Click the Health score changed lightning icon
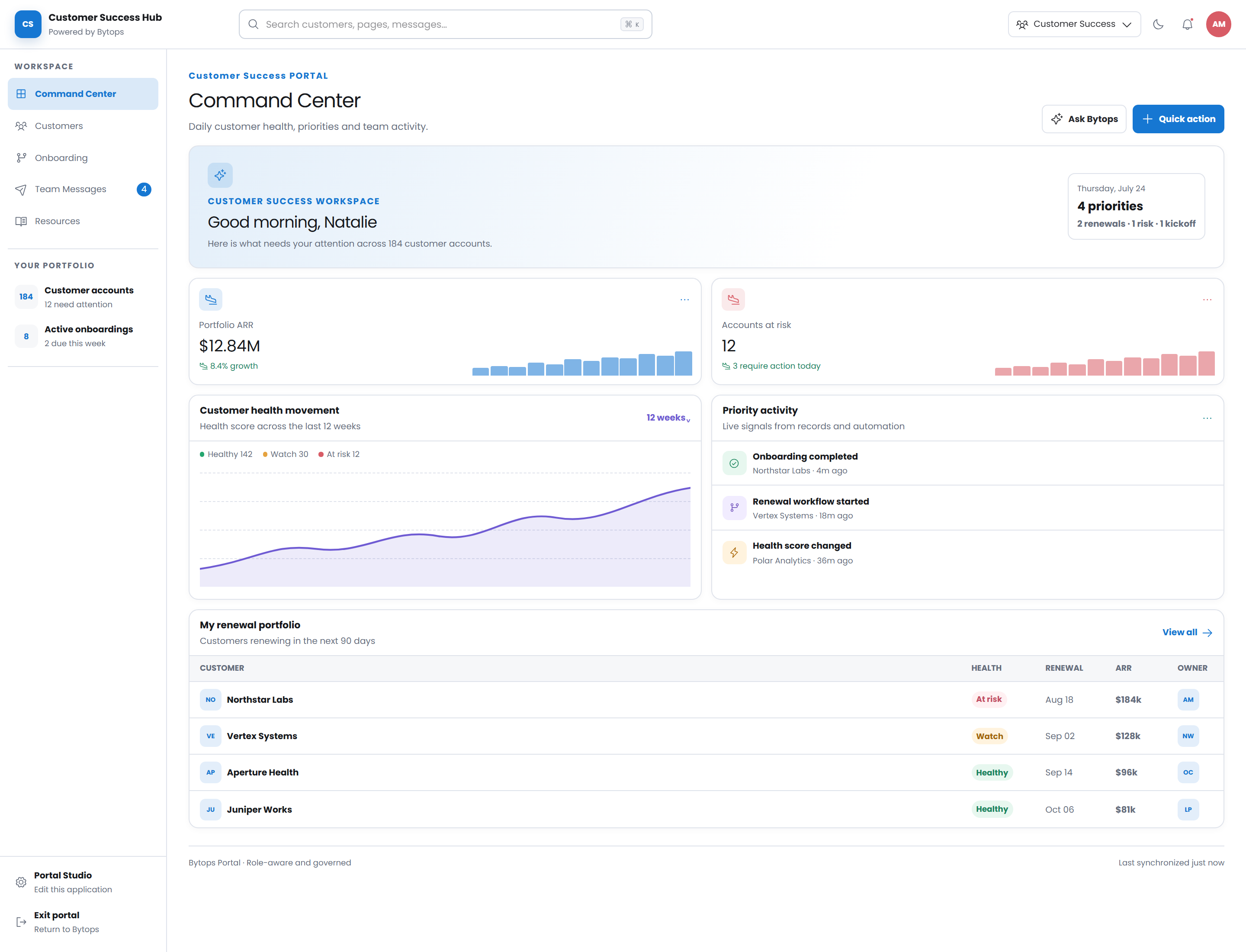Screen dimensions: 1246x952 pos(734,553)
